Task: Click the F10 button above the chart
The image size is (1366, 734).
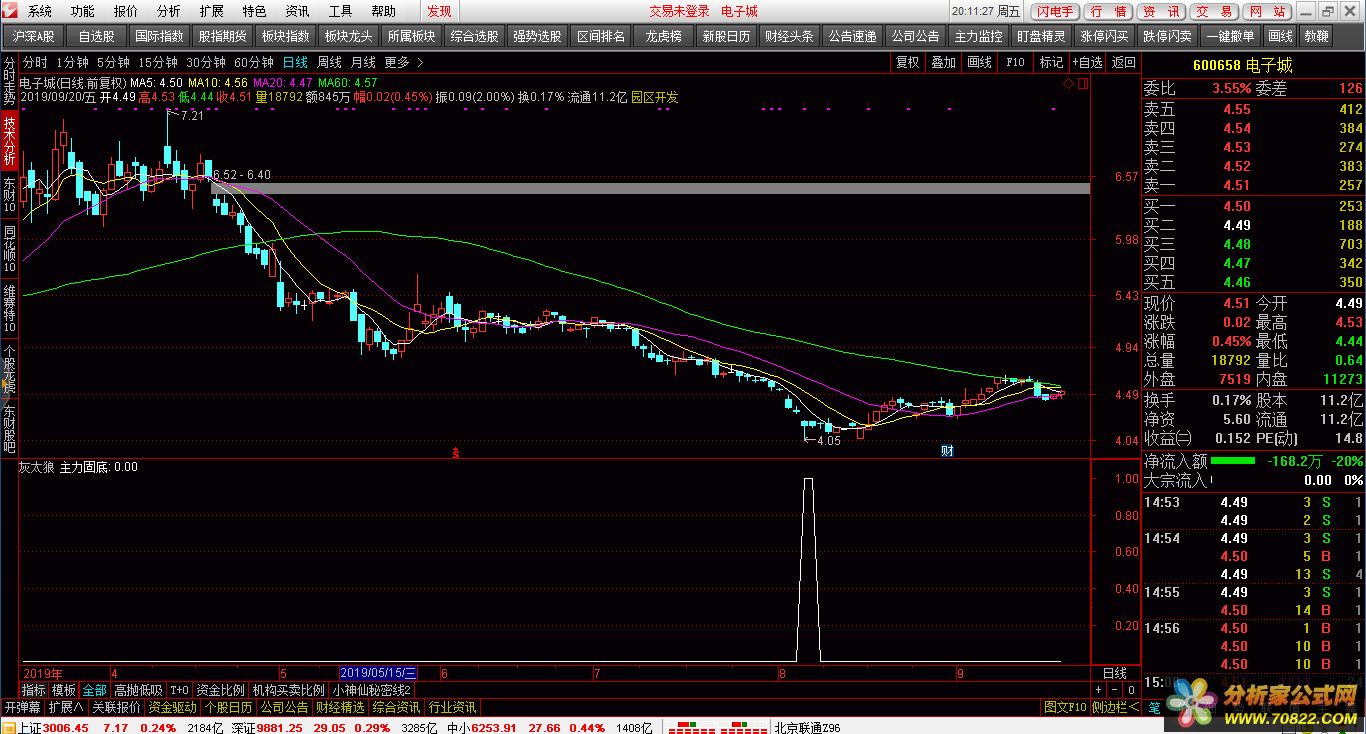Action: coord(1015,62)
